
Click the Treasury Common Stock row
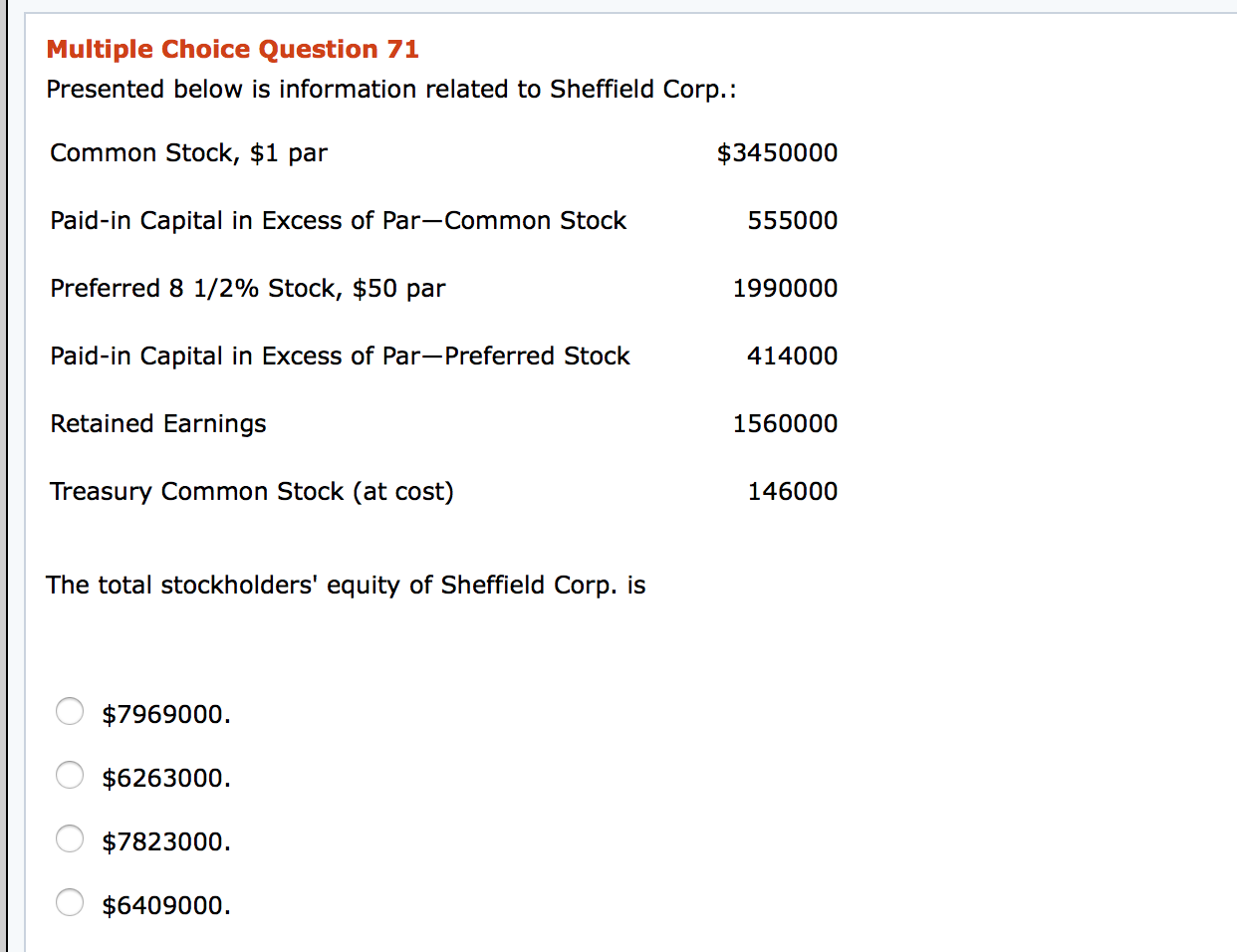click(x=252, y=491)
